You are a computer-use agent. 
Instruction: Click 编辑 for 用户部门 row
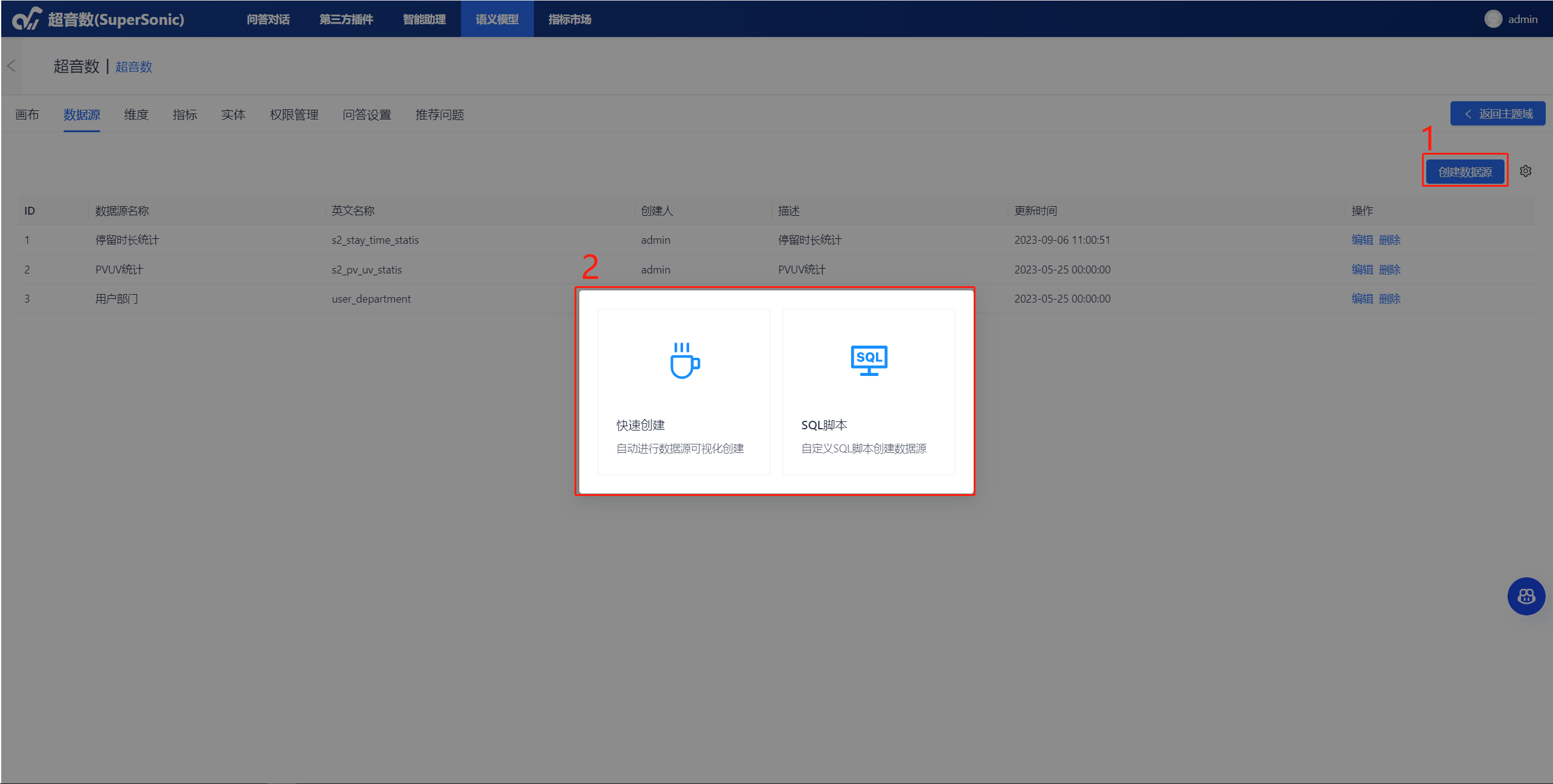[x=1362, y=299]
